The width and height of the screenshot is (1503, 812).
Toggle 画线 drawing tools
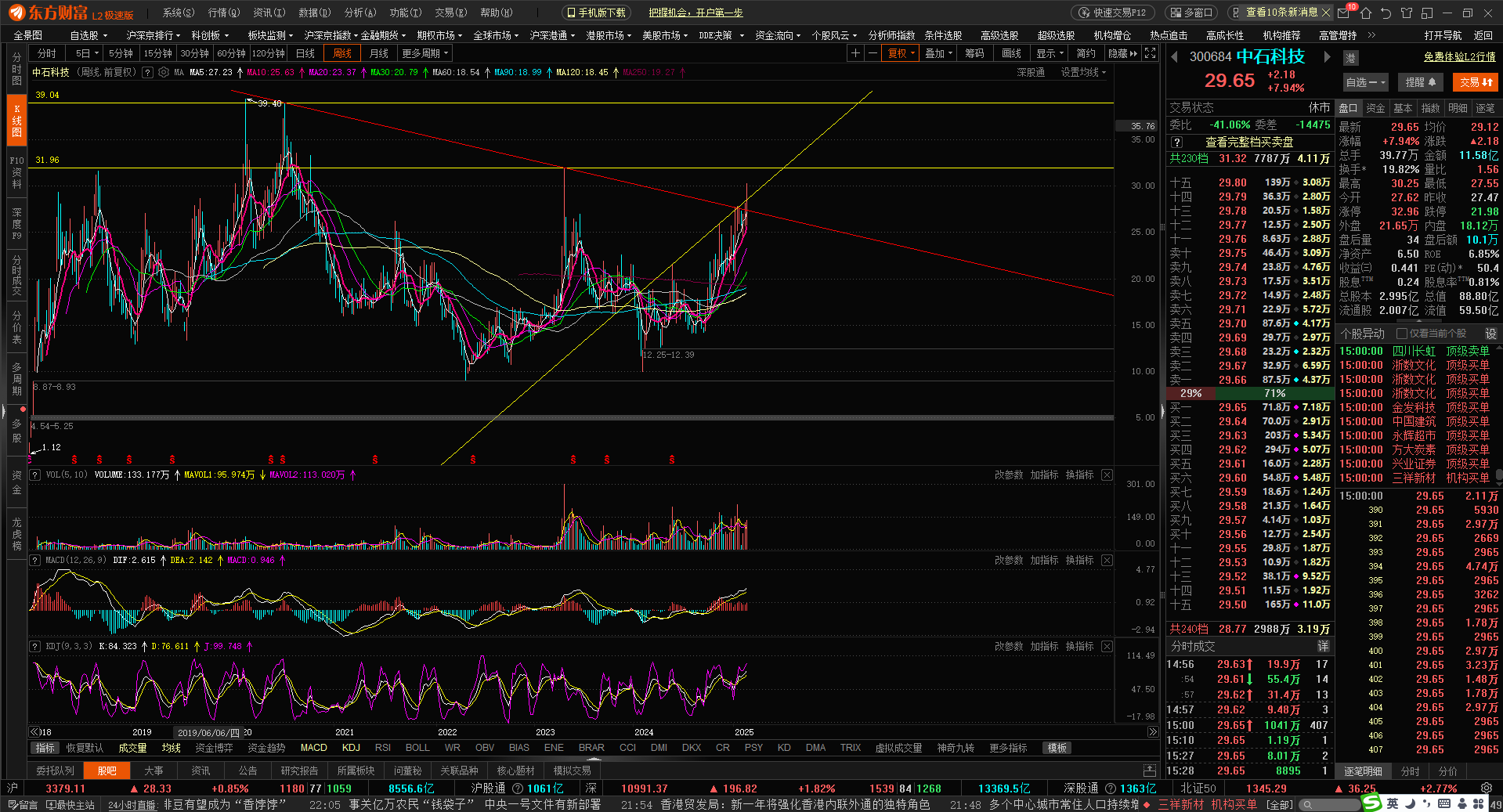pyautogui.click(x=1012, y=53)
